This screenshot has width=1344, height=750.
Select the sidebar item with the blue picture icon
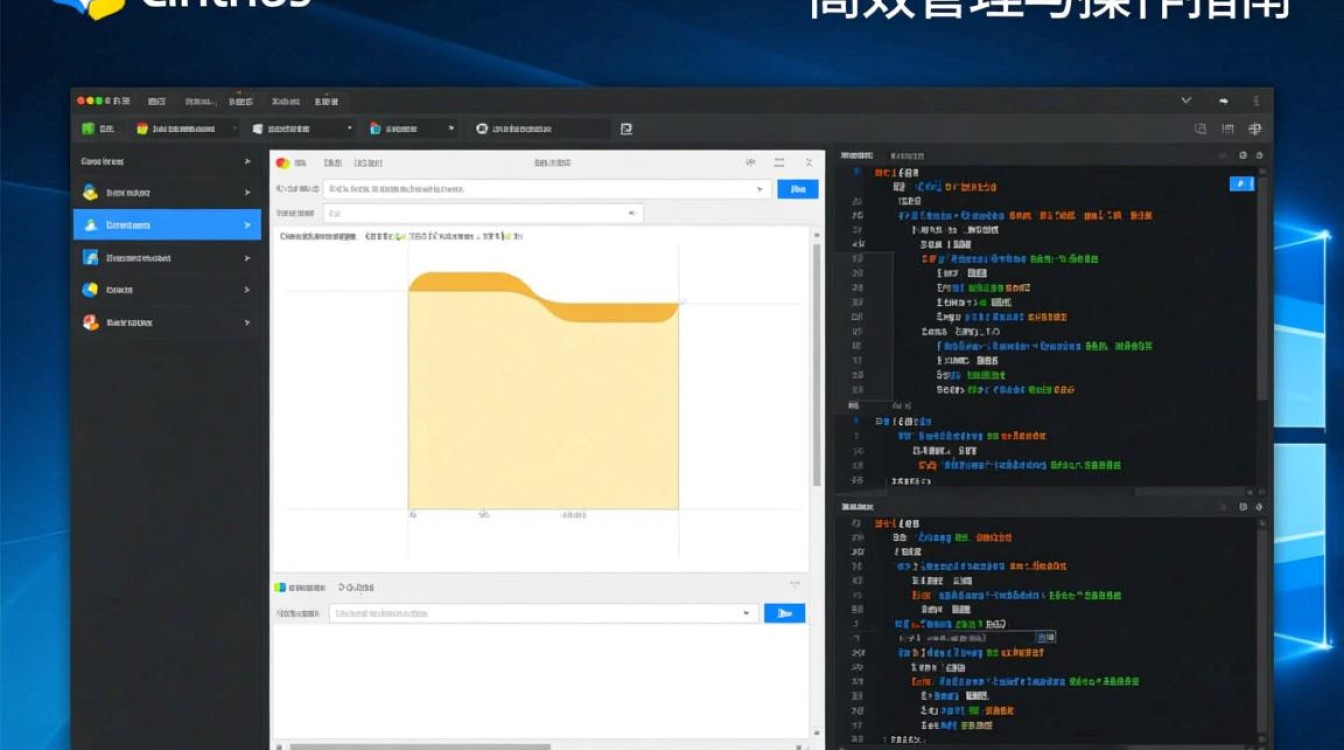[x=166, y=257]
